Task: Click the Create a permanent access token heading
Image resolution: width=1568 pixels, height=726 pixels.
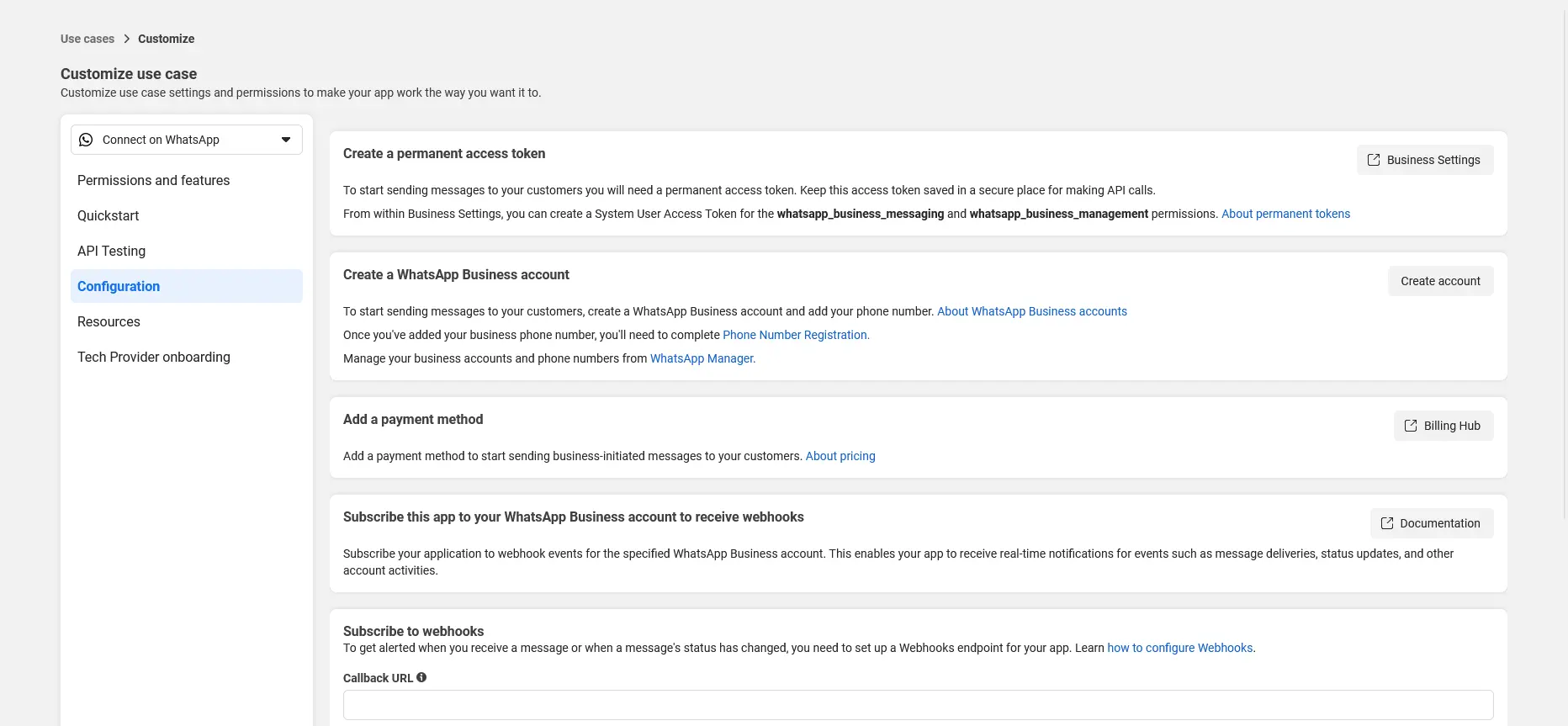Action: pyautogui.click(x=444, y=153)
